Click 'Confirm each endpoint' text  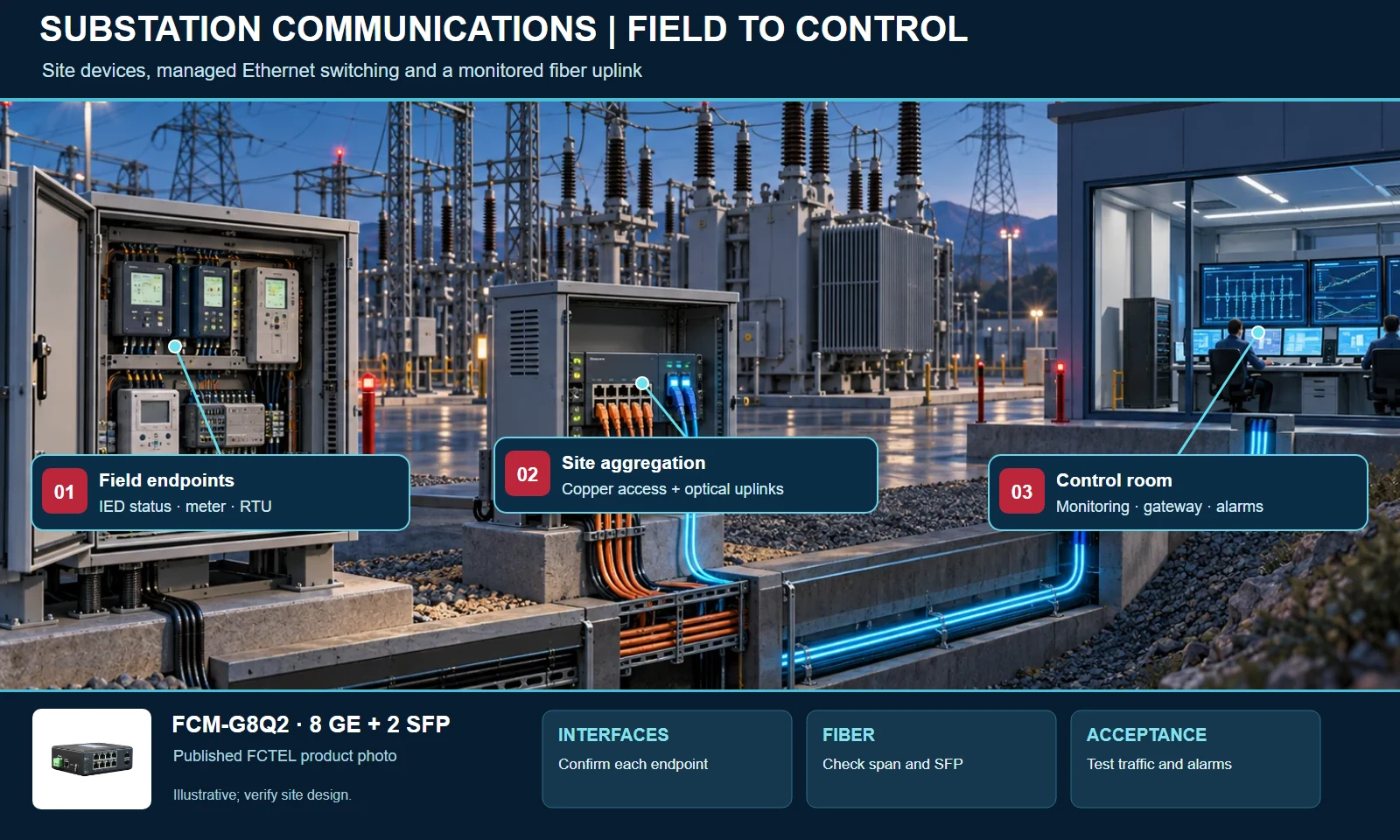[633, 764]
